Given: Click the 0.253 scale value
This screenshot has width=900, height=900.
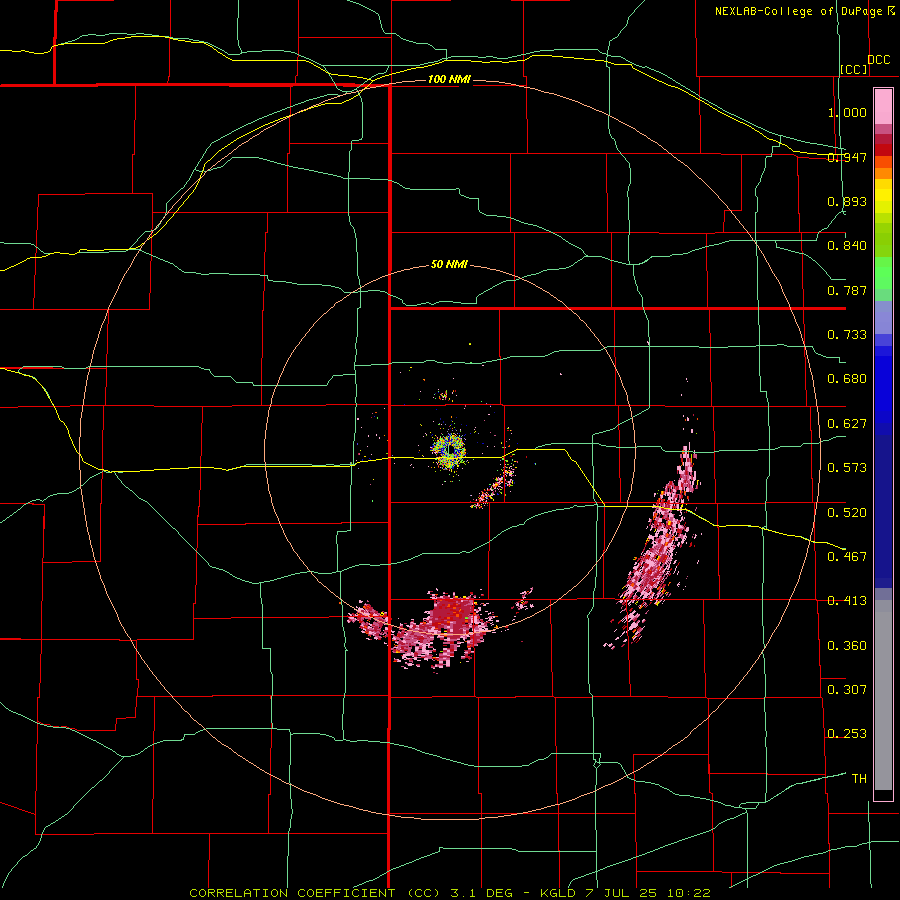Looking at the screenshot, I should click(847, 734).
